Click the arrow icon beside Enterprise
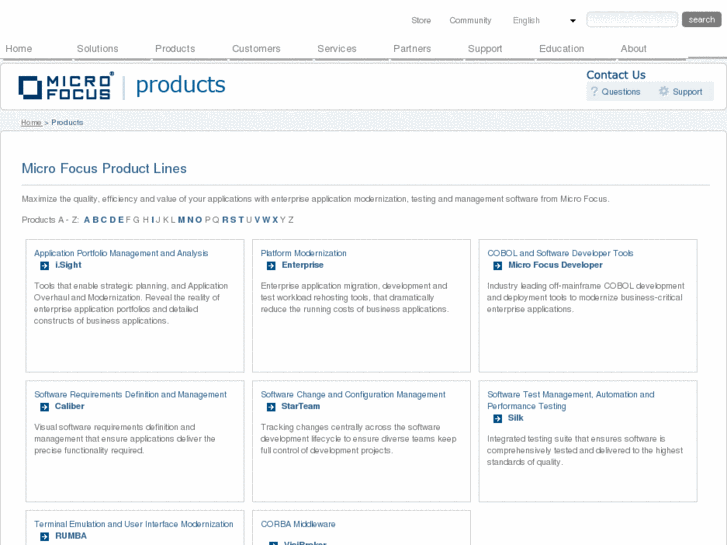Image resolution: width=727 pixels, height=545 pixels. click(271, 266)
